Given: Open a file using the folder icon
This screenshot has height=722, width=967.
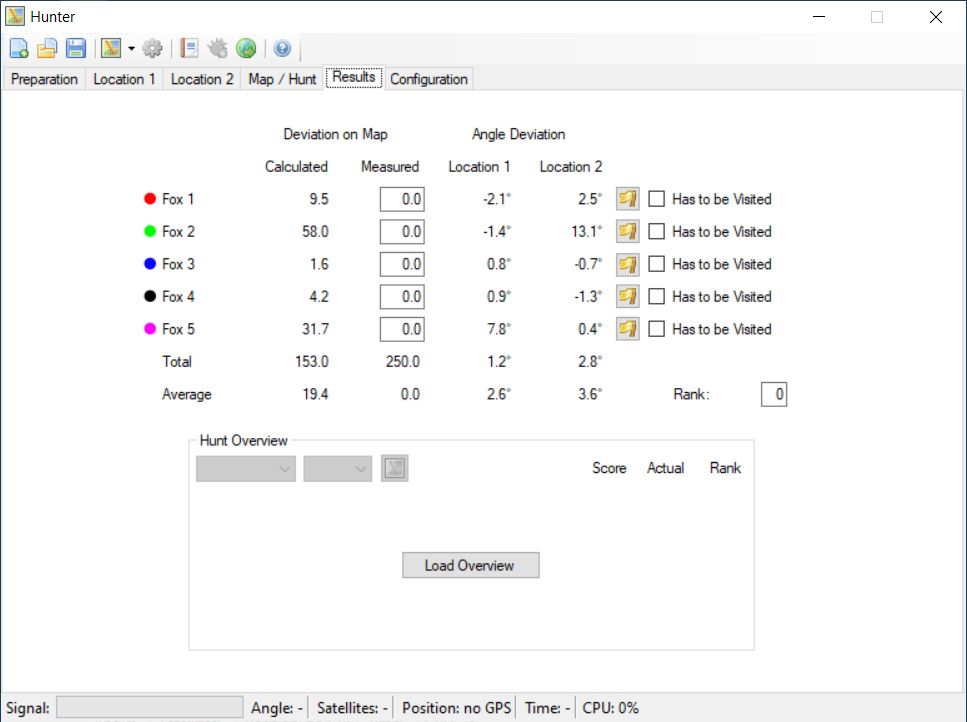Looking at the screenshot, I should [47, 48].
